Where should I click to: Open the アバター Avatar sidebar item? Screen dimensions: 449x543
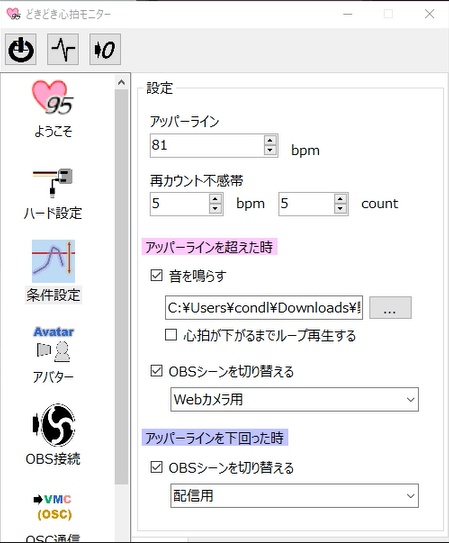click(x=53, y=355)
